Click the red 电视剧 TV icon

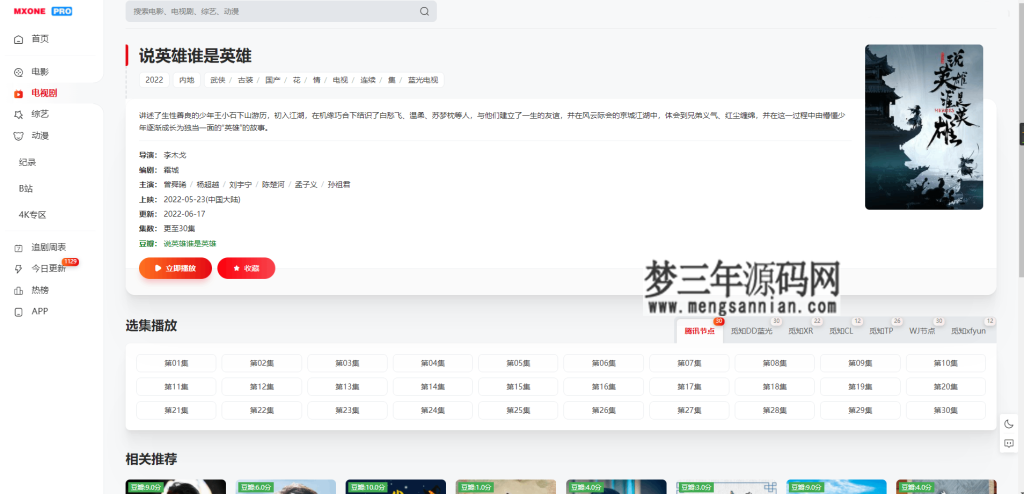[x=18, y=93]
